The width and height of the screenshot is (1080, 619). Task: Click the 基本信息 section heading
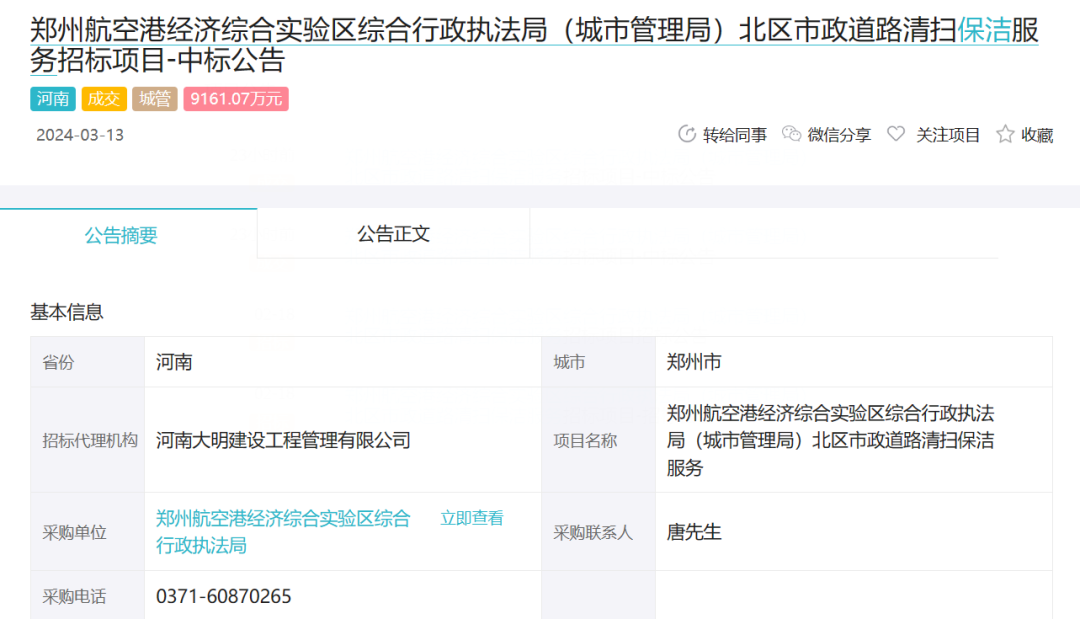tap(67, 312)
